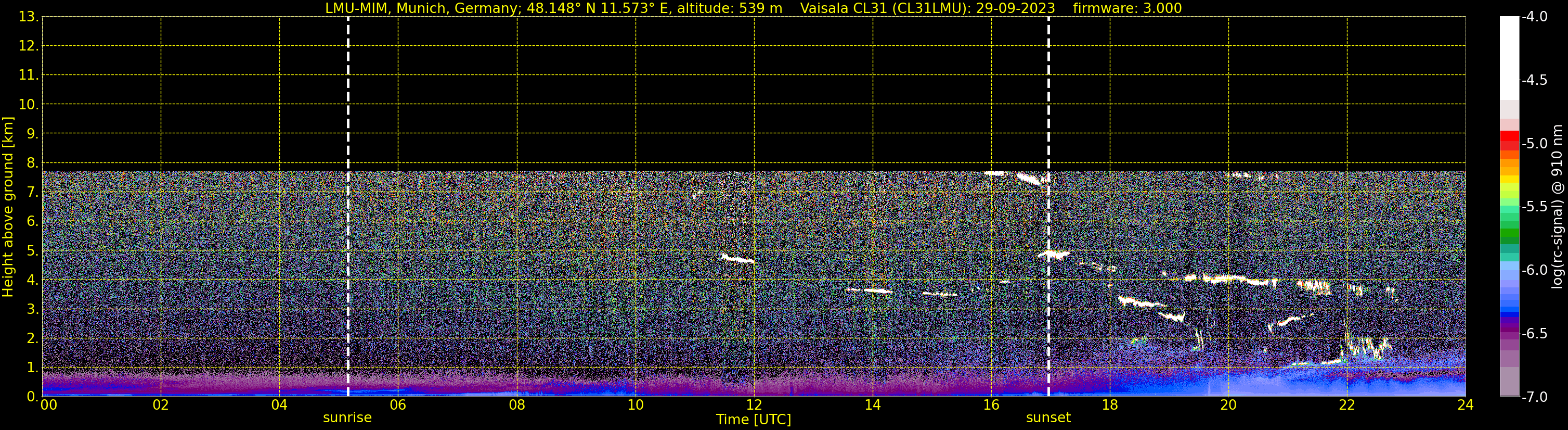Click the 06 time axis tick label
This screenshot has height=430, width=1568.
[398, 405]
